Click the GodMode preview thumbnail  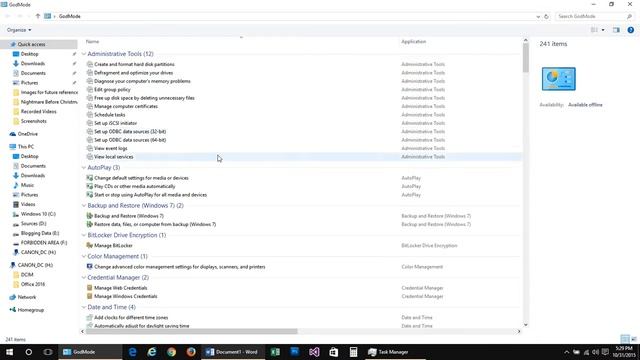pyautogui.click(x=559, y=79)
